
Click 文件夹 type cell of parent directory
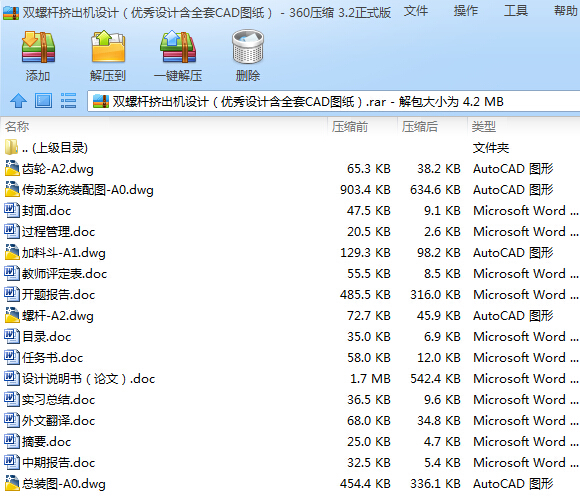[x=491, y=148]
